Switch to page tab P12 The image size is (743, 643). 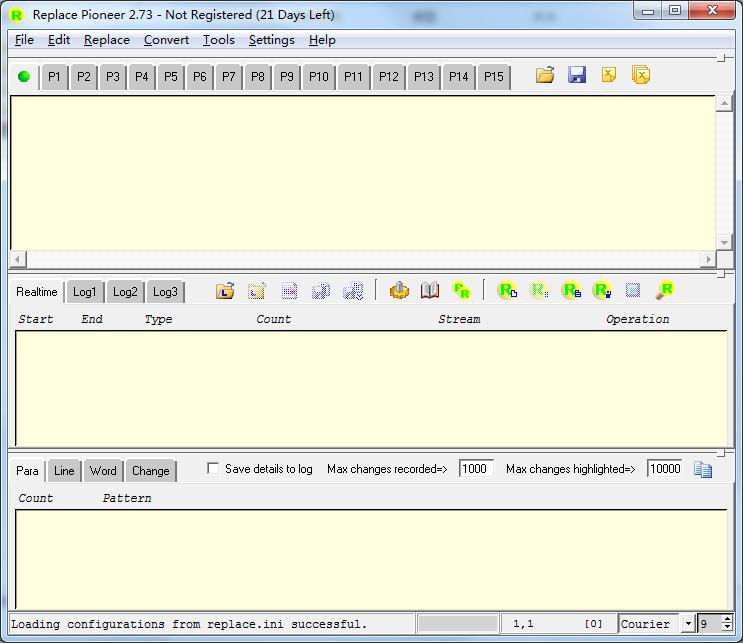tap(389, 77)
